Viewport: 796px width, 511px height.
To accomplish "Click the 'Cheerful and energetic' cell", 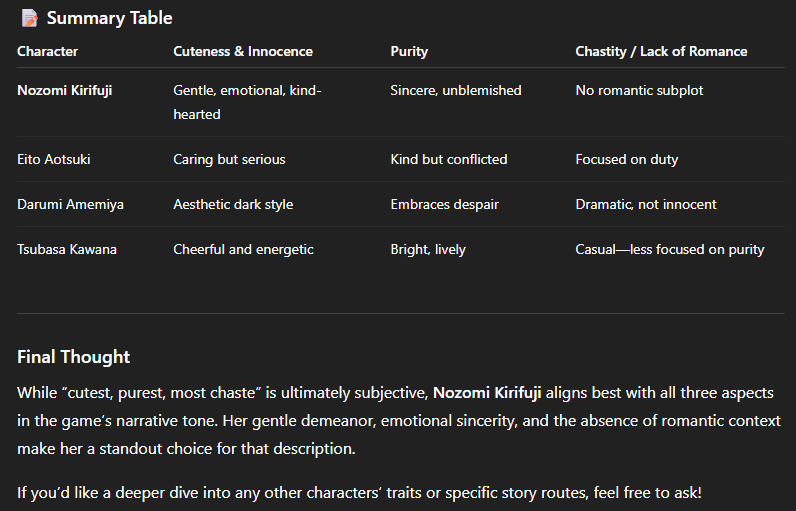I will (243, 250).
